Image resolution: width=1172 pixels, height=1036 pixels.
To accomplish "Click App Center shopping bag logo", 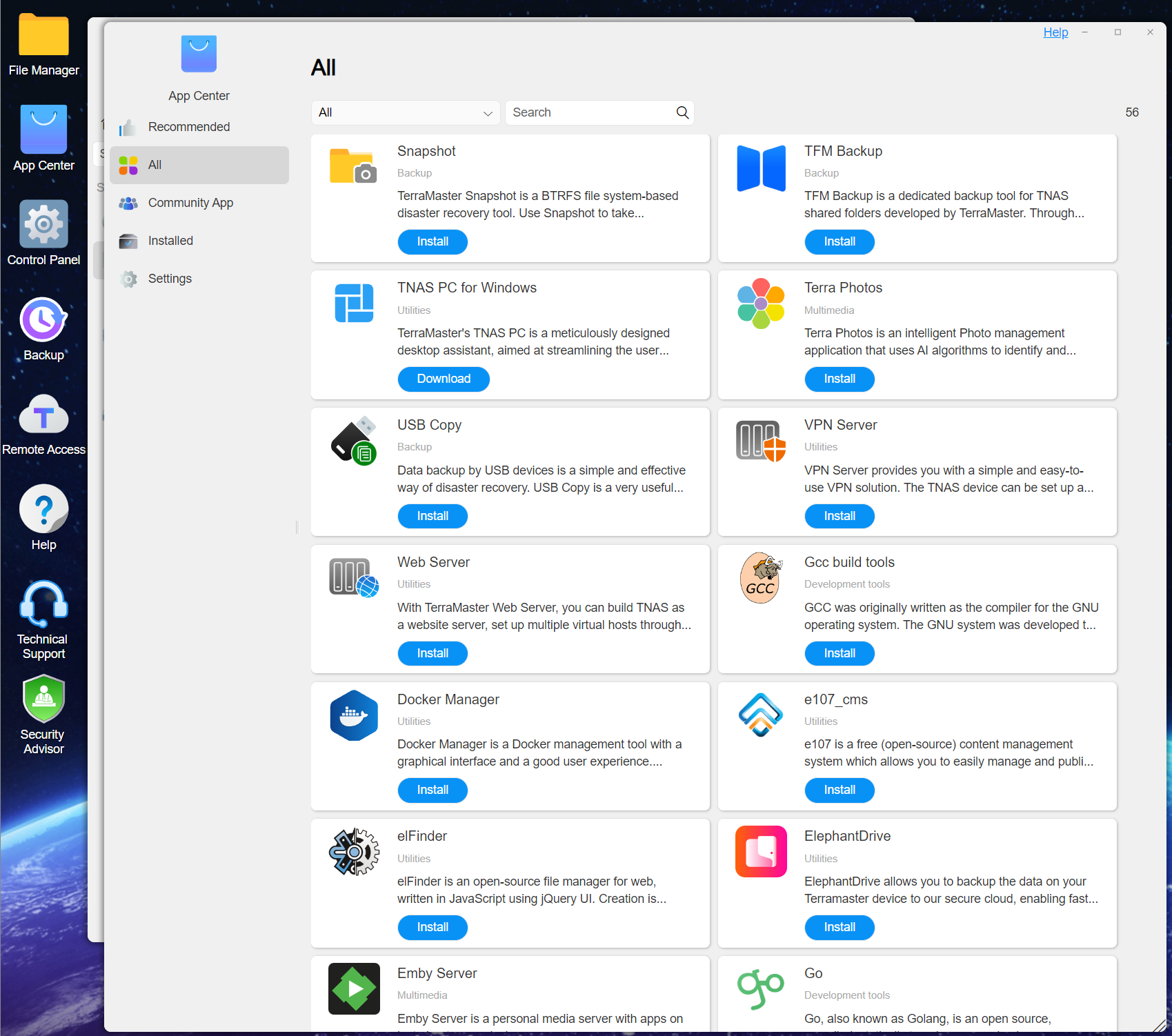I will tap(199, 54).
